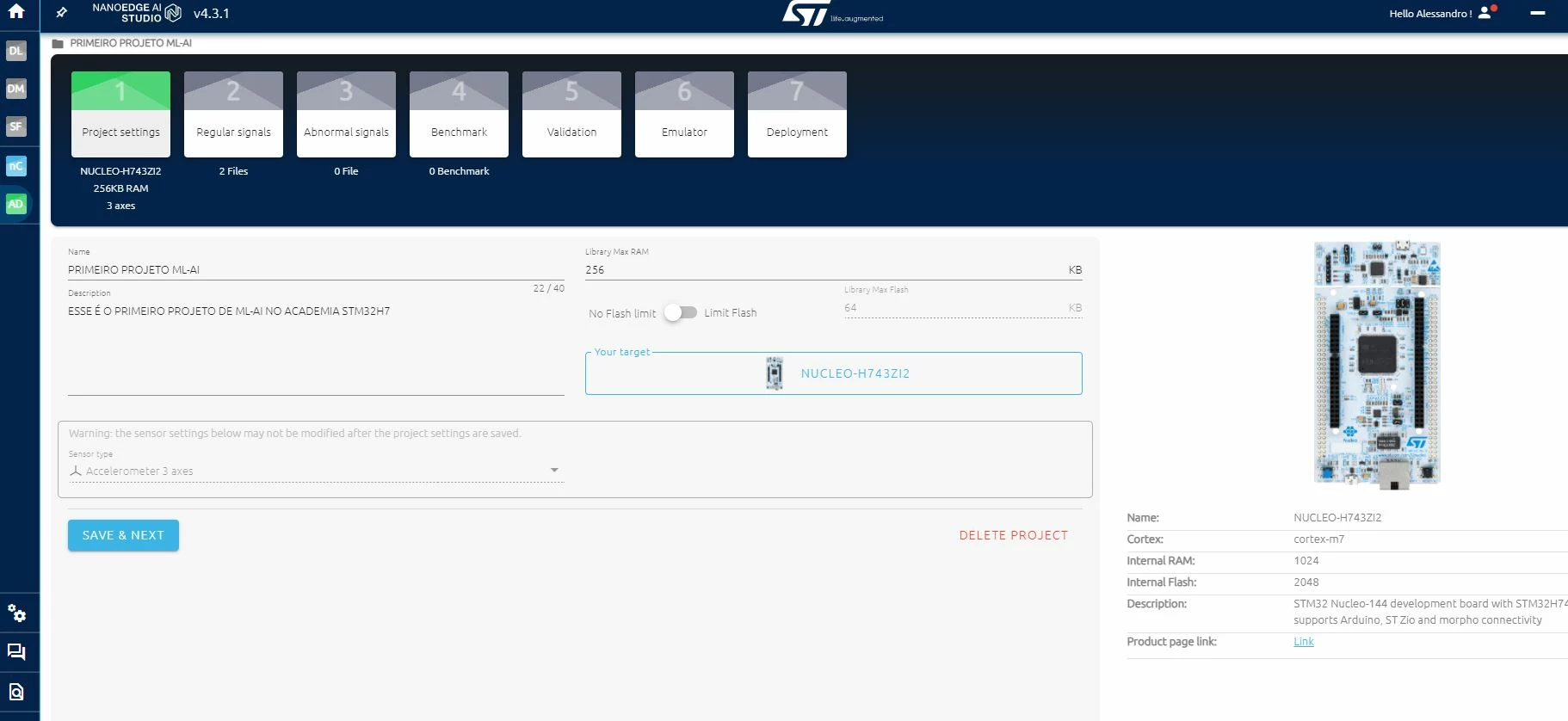Click the 2 Files label
This screenshot has width=1568, height=721.
click(233, 171)
